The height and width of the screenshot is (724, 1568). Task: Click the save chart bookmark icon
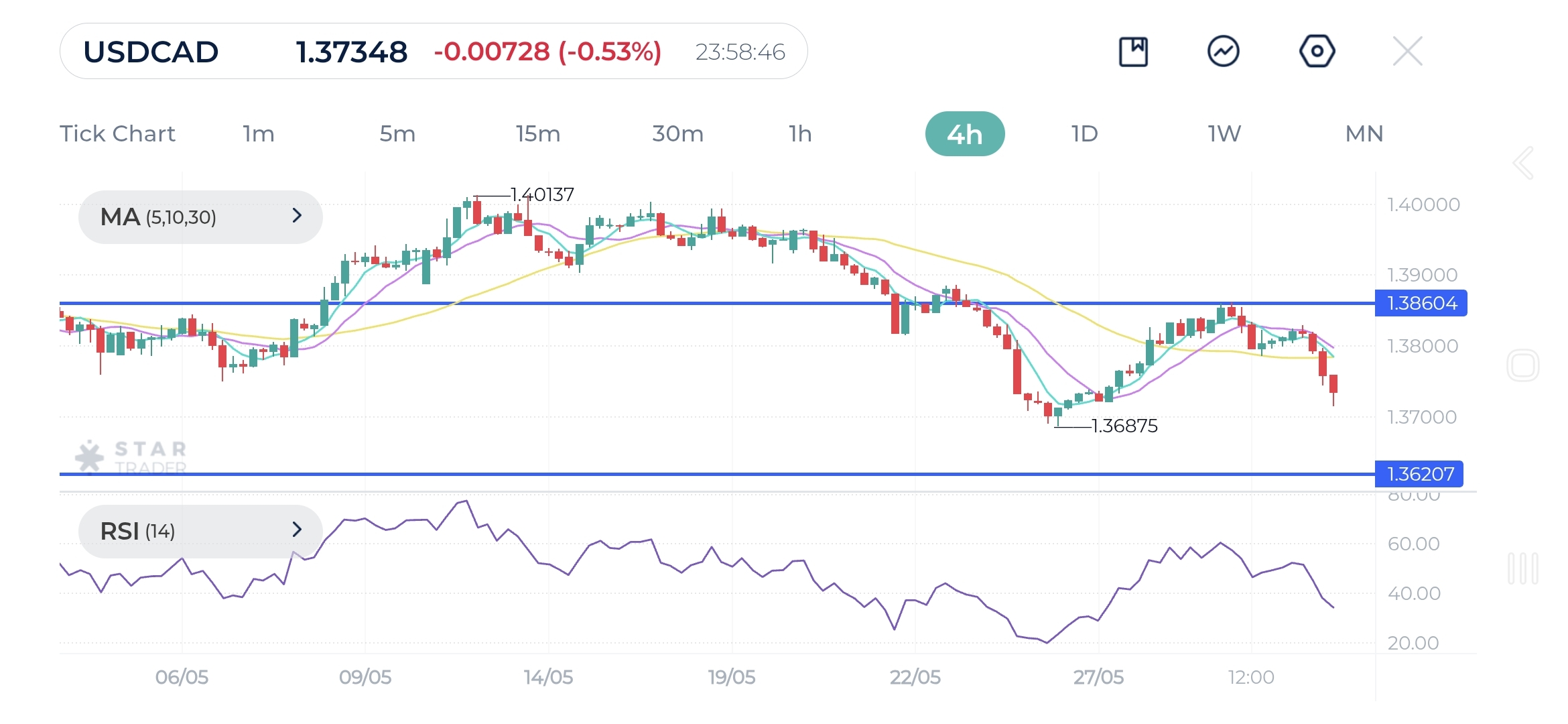pos(1133,52)
